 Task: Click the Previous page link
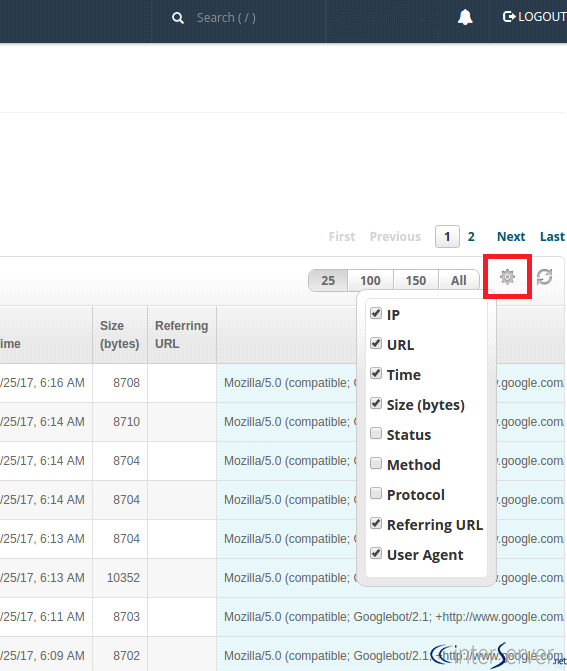pos(395,237)
